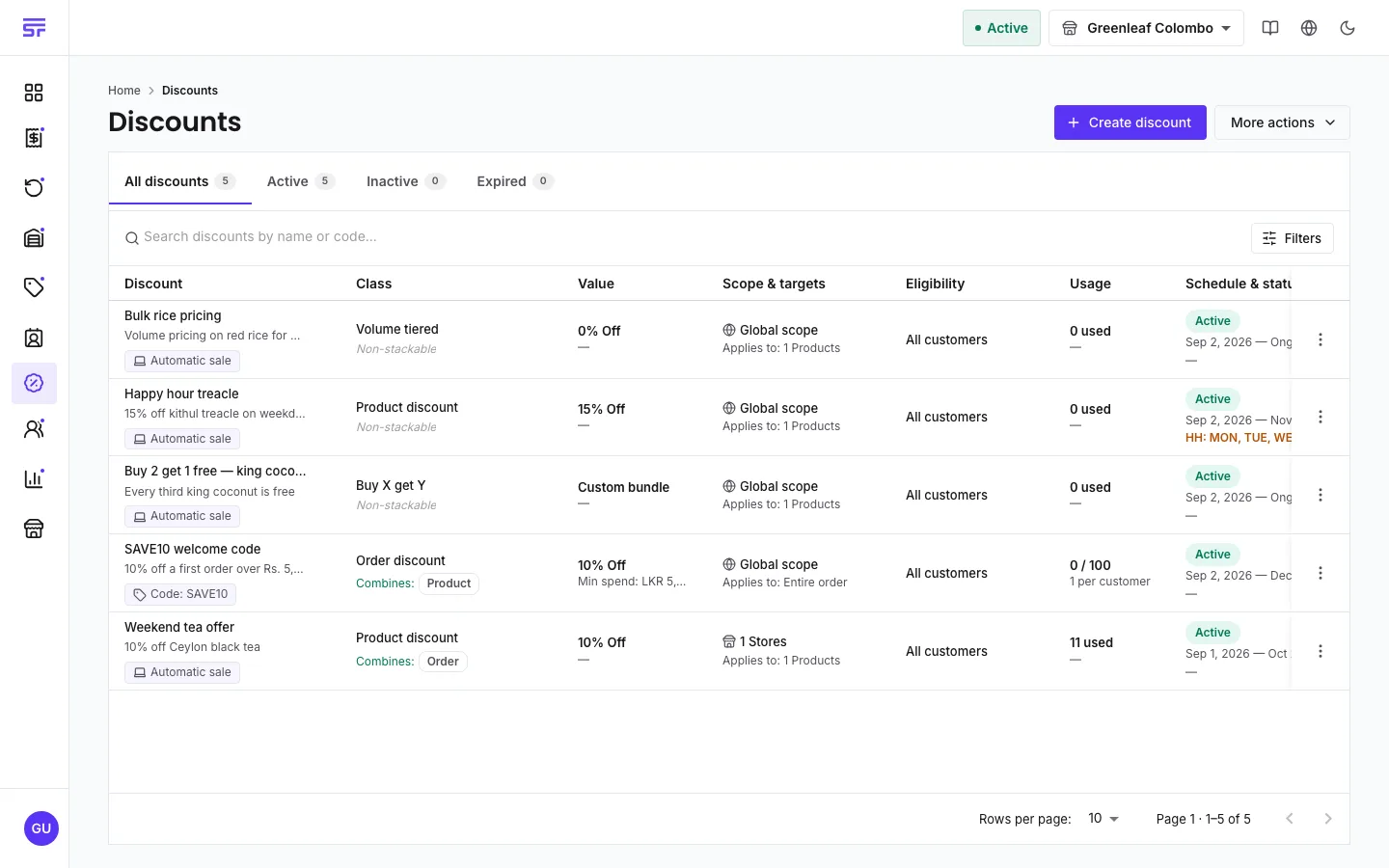Open the dashboard grid icon in sidebar
The height and width of the screenshot is (868, 1389).
pos(34,93)
